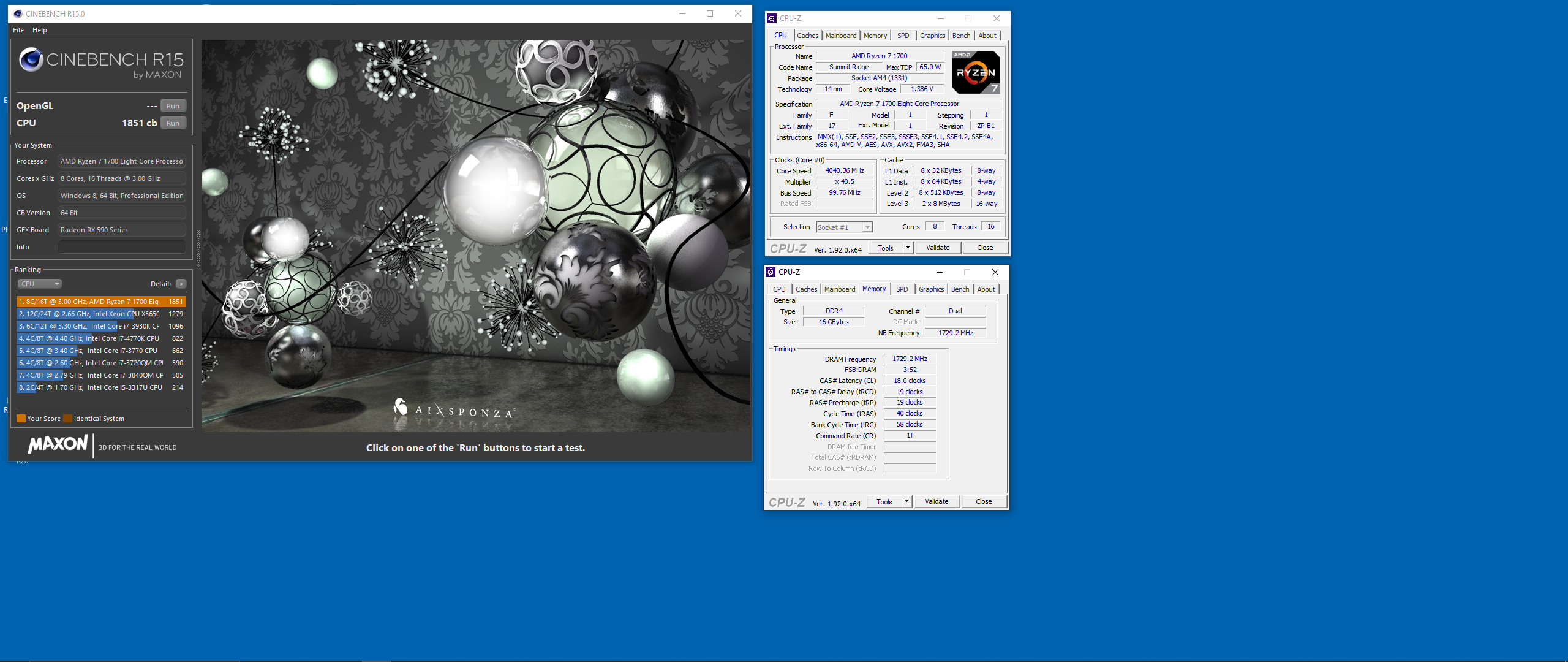Click Tools button in top CPU-Z
Screen dimensions: 1568x662
coord(886,248)
